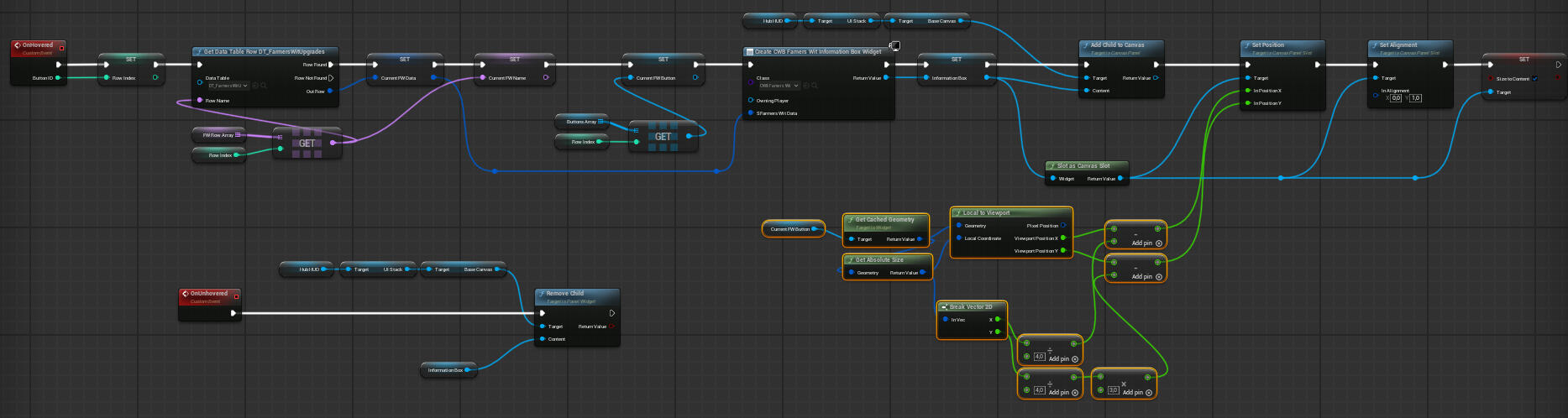Toggle the Size to Content checkbox

(x=1534, y=79)
